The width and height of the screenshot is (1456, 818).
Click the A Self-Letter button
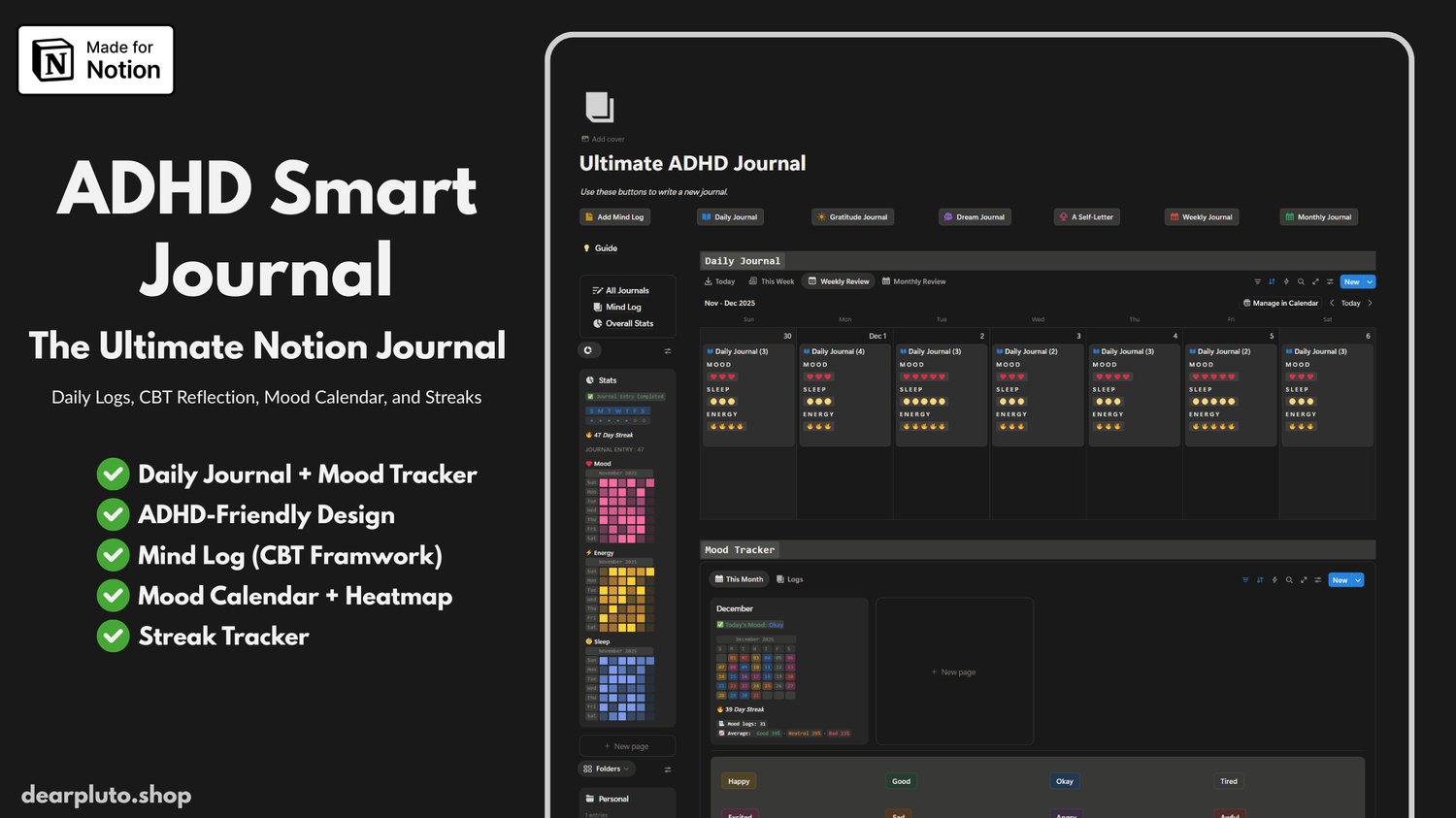click(1087, 217)
